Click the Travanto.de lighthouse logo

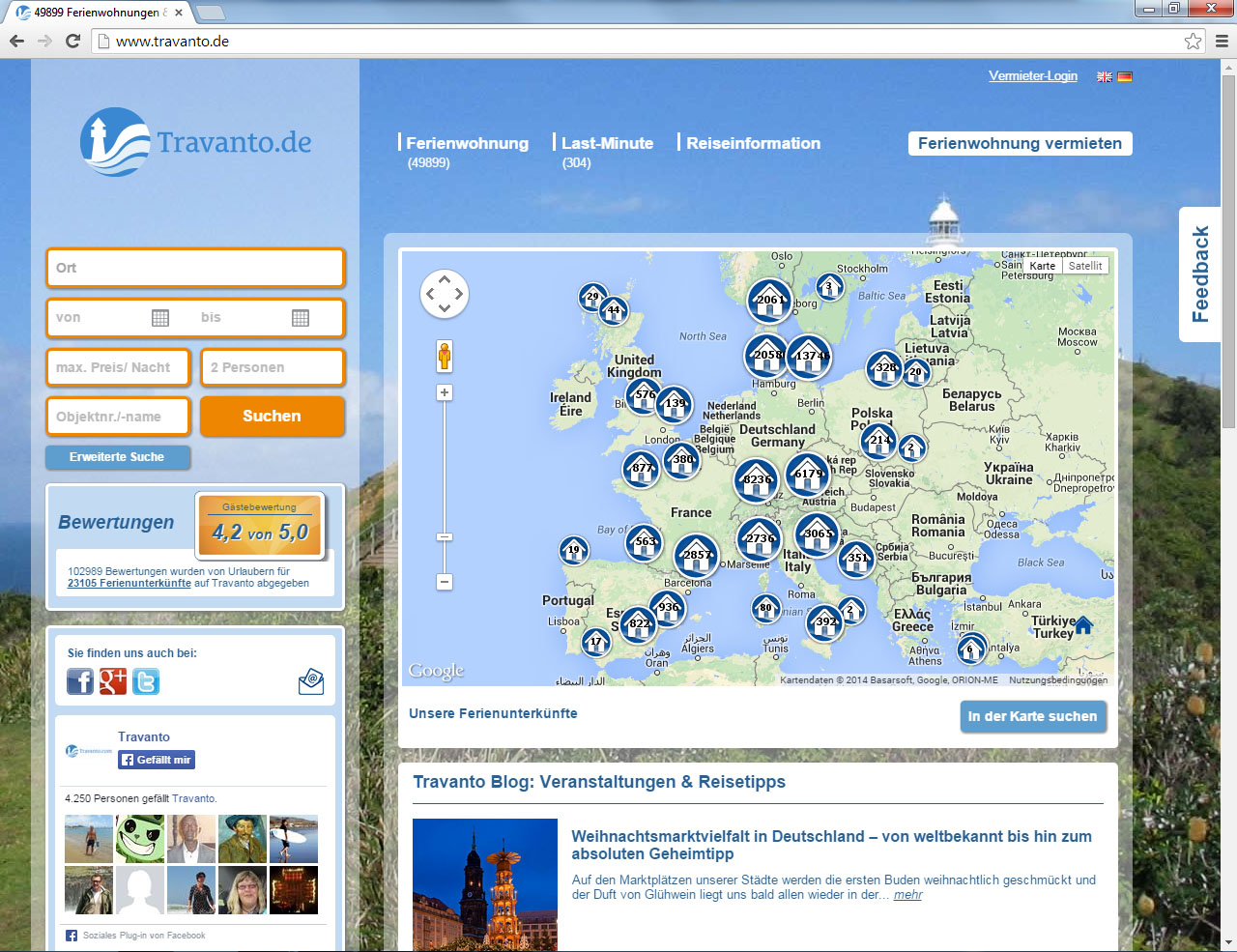click(x=196, y=142)
